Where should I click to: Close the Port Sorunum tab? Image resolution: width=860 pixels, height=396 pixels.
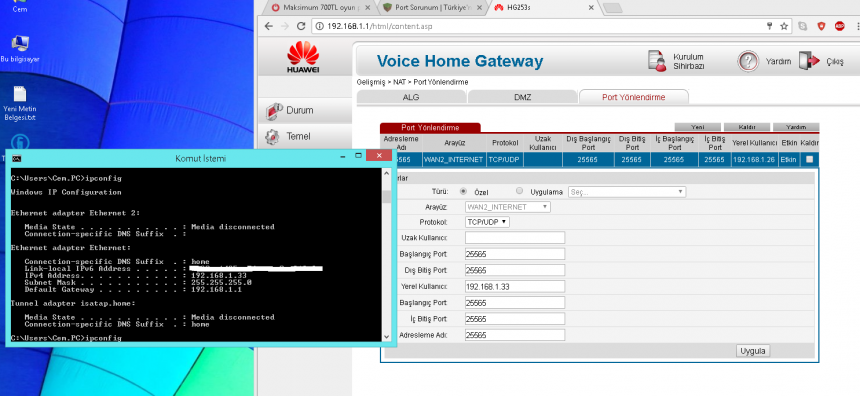[x=479, y=8]
